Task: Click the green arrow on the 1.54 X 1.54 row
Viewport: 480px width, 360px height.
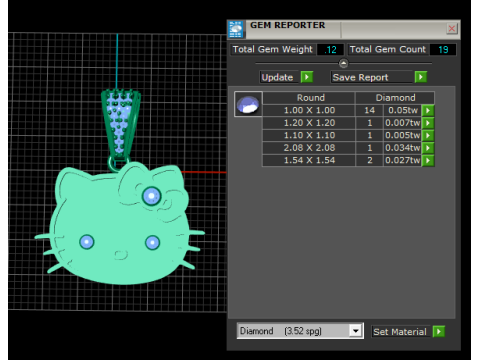Action: 428,160
